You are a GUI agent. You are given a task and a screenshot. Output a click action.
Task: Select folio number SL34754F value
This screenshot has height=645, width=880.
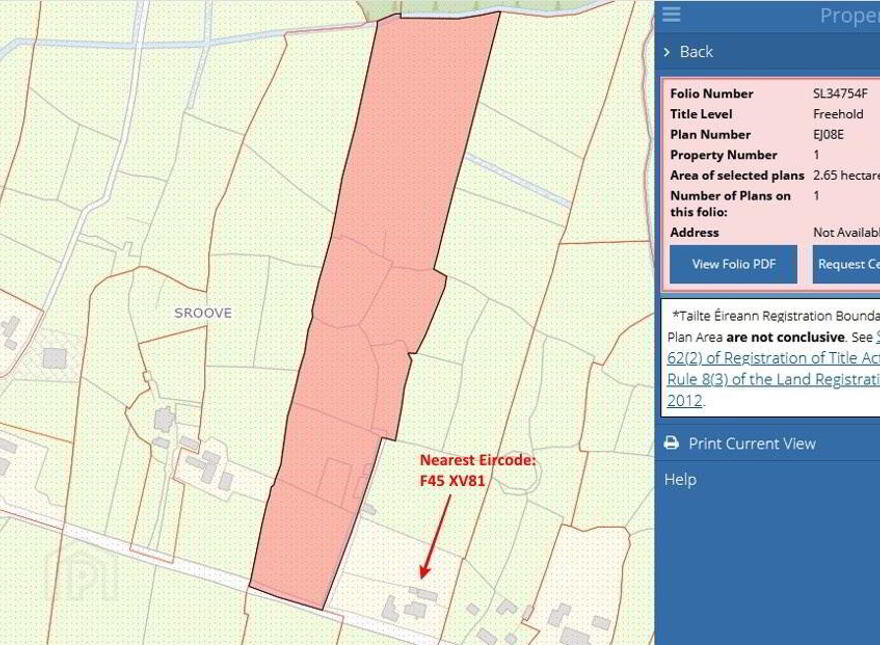pyautogui.click(x=840, y=94)
